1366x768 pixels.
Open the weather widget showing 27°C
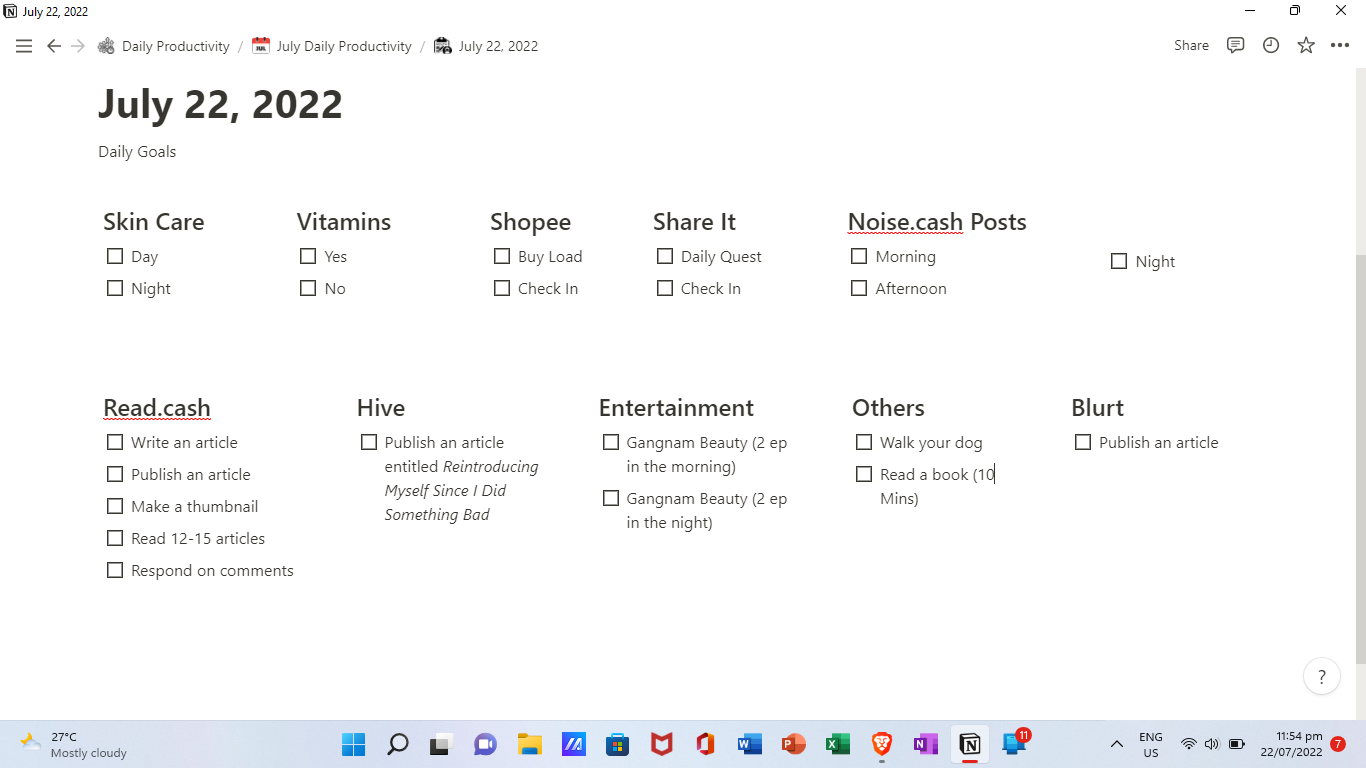coord(74,744)
